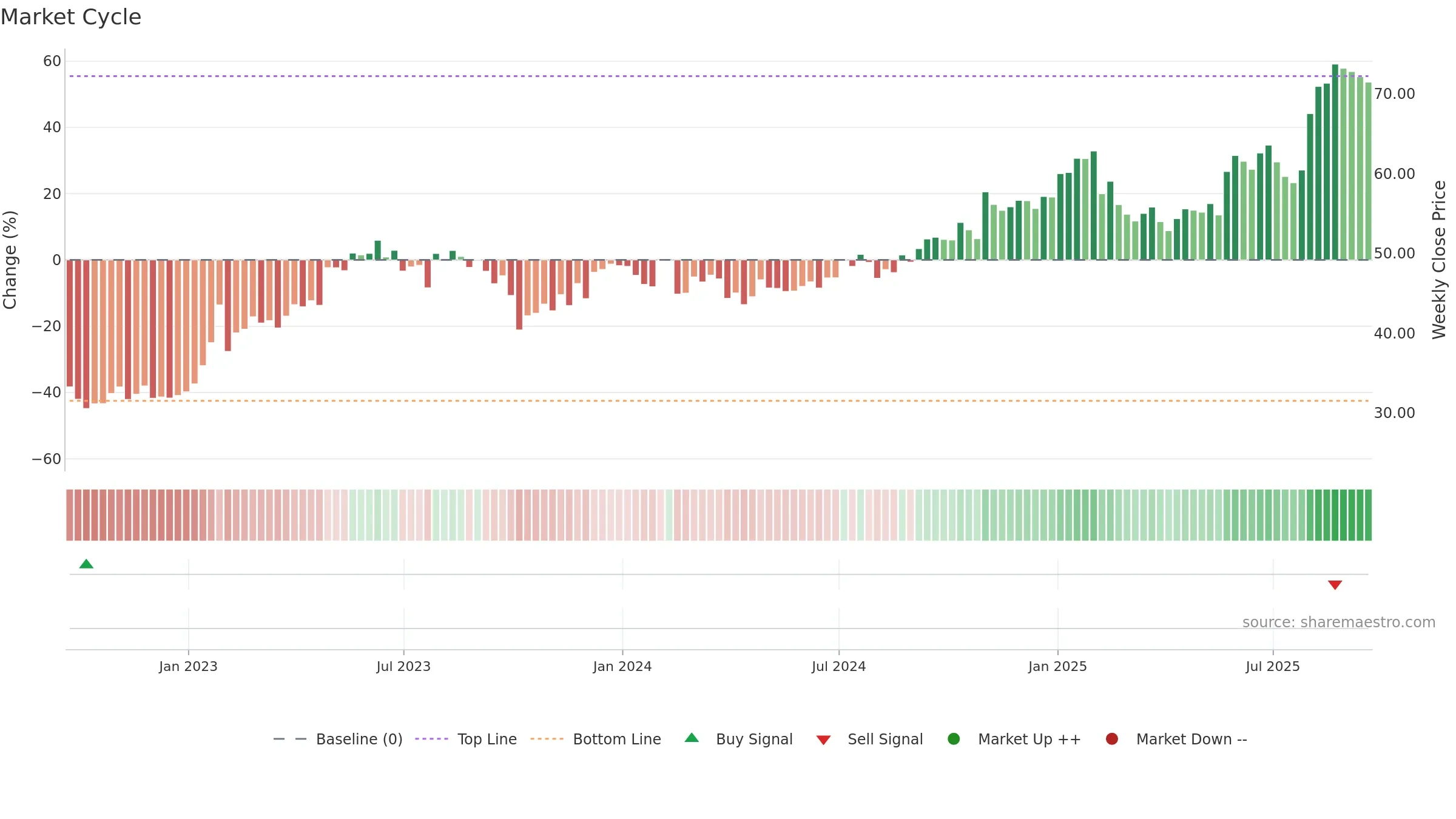Click the 'Weekly Close Price' axis title
The height and width of the screenshot is (819, 1456).
[1439, 260]
